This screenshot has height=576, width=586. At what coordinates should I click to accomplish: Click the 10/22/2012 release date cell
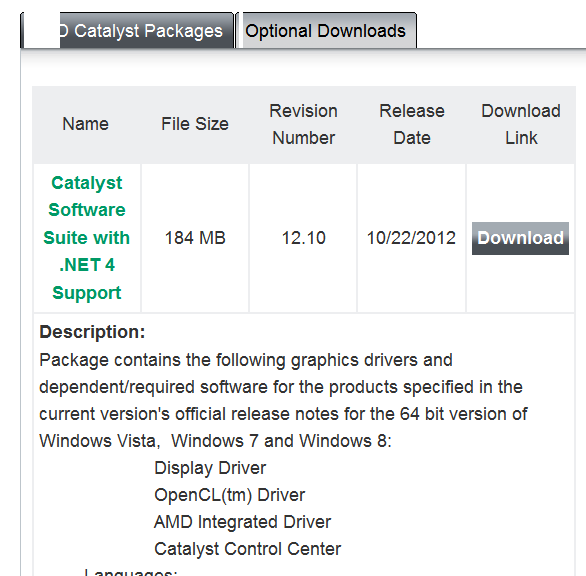[411, 238]
